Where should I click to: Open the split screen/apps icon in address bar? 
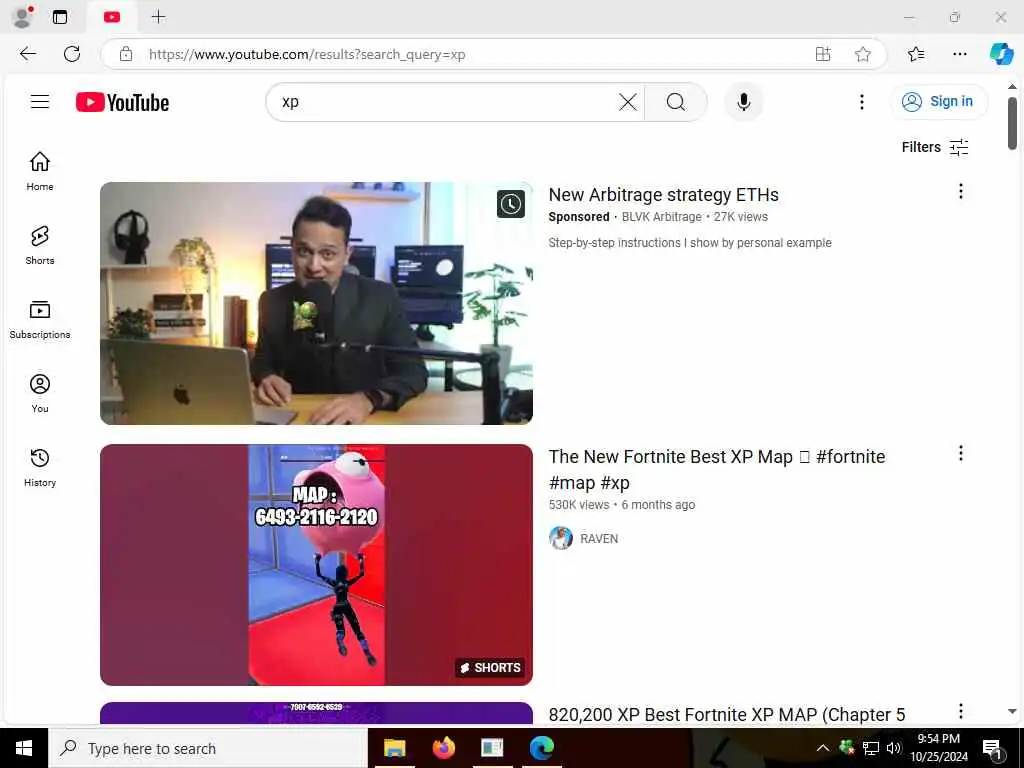click(823, 54)
